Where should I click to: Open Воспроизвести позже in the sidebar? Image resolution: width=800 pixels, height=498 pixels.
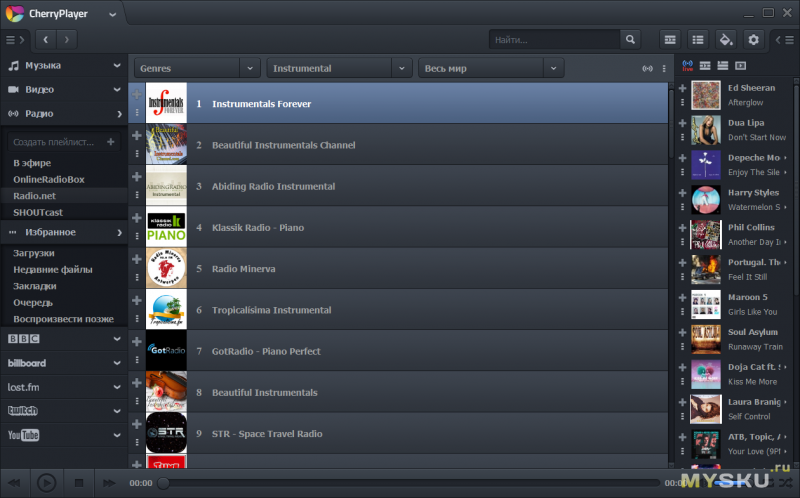click(x=64, y=319)
